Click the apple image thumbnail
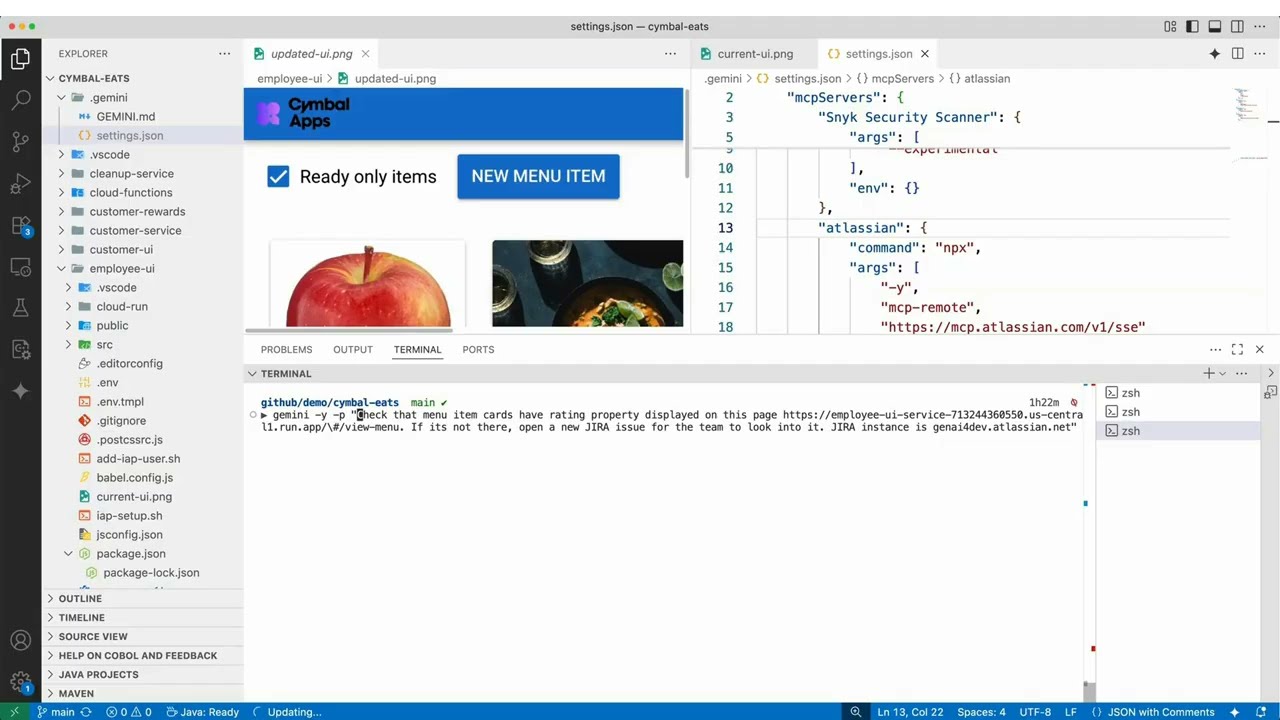 click(368, 284)
